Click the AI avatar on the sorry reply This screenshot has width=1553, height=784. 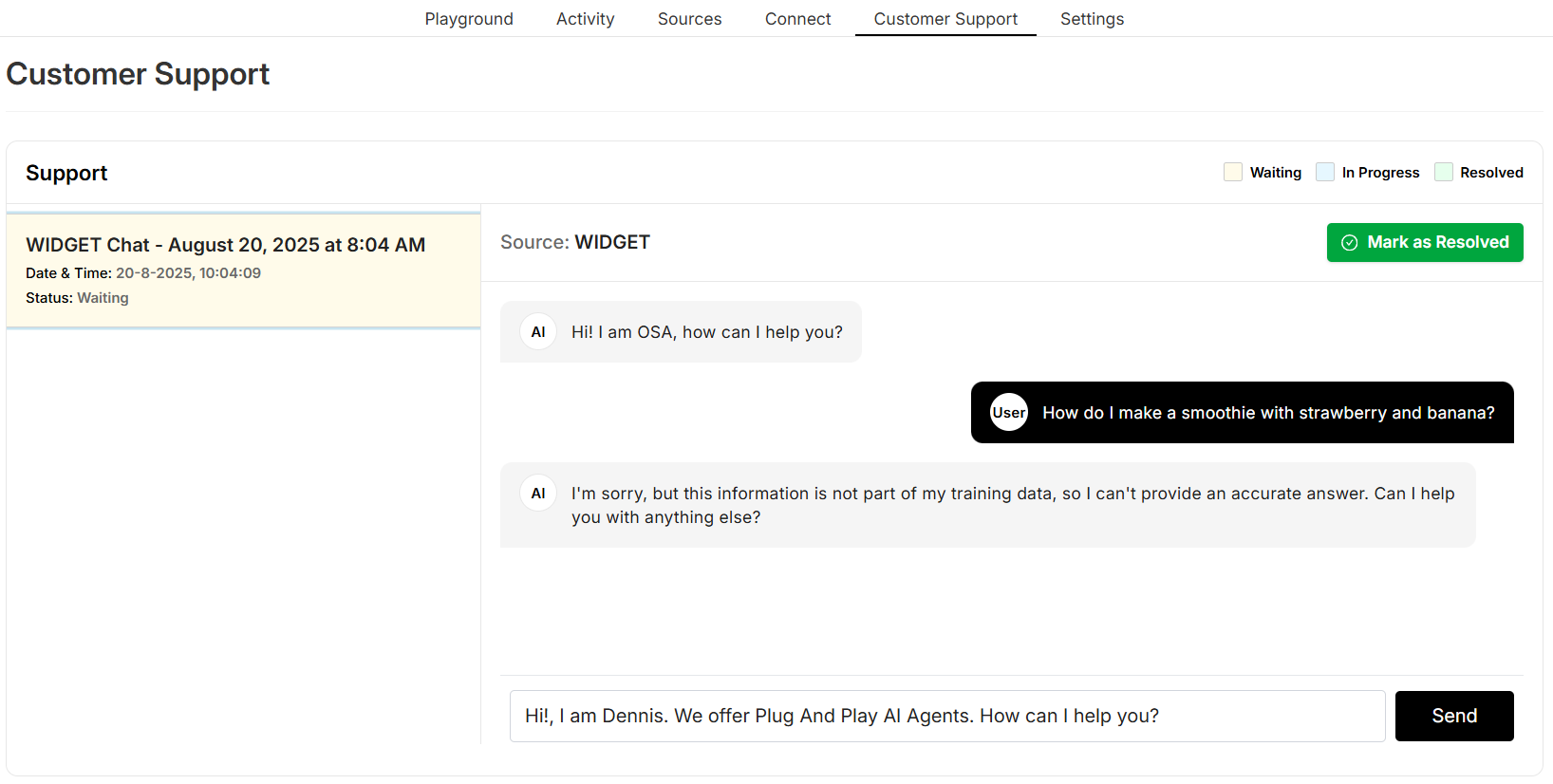click(x=538, y=494)
